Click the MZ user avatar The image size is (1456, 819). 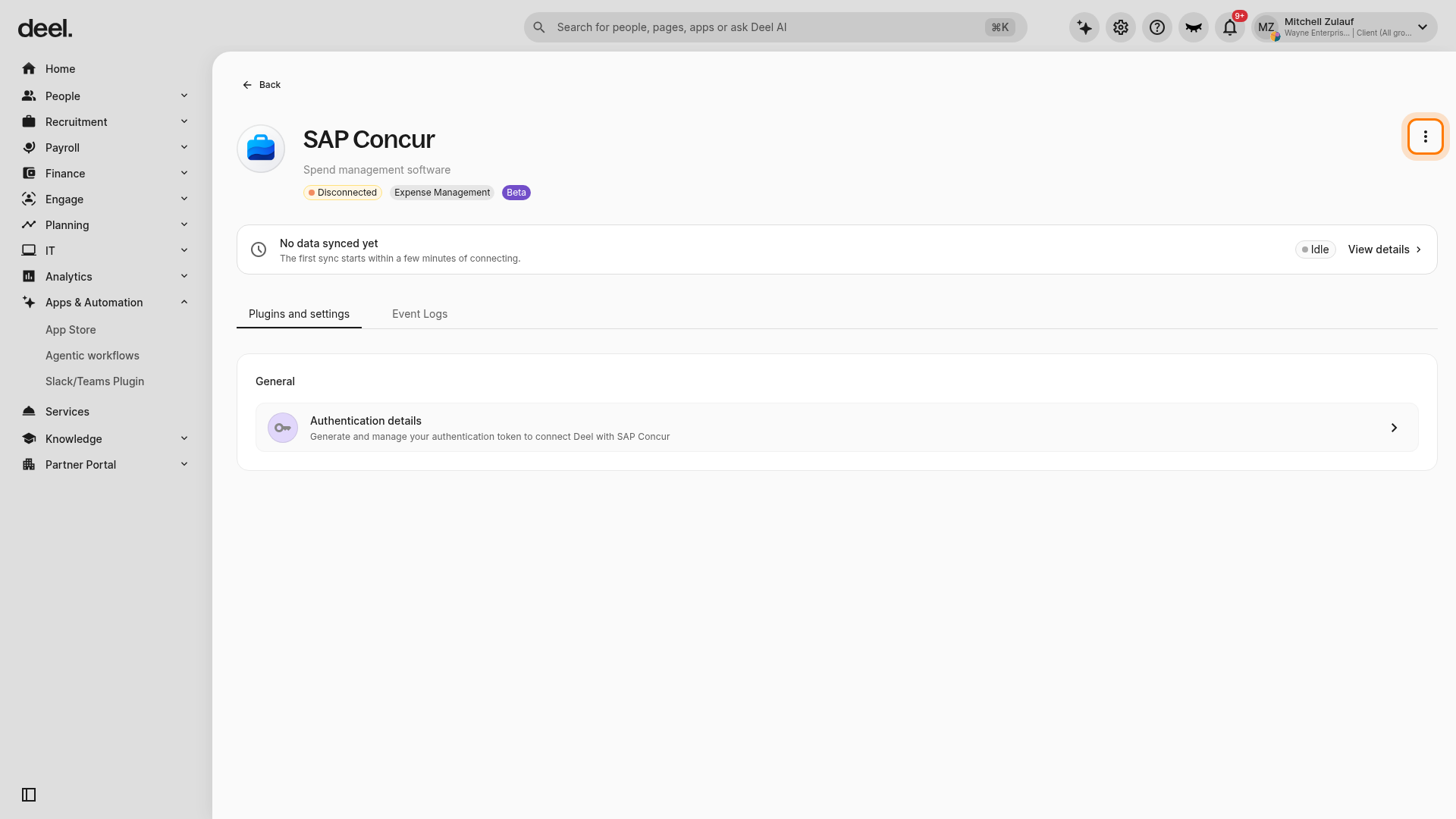[1266, 27]
